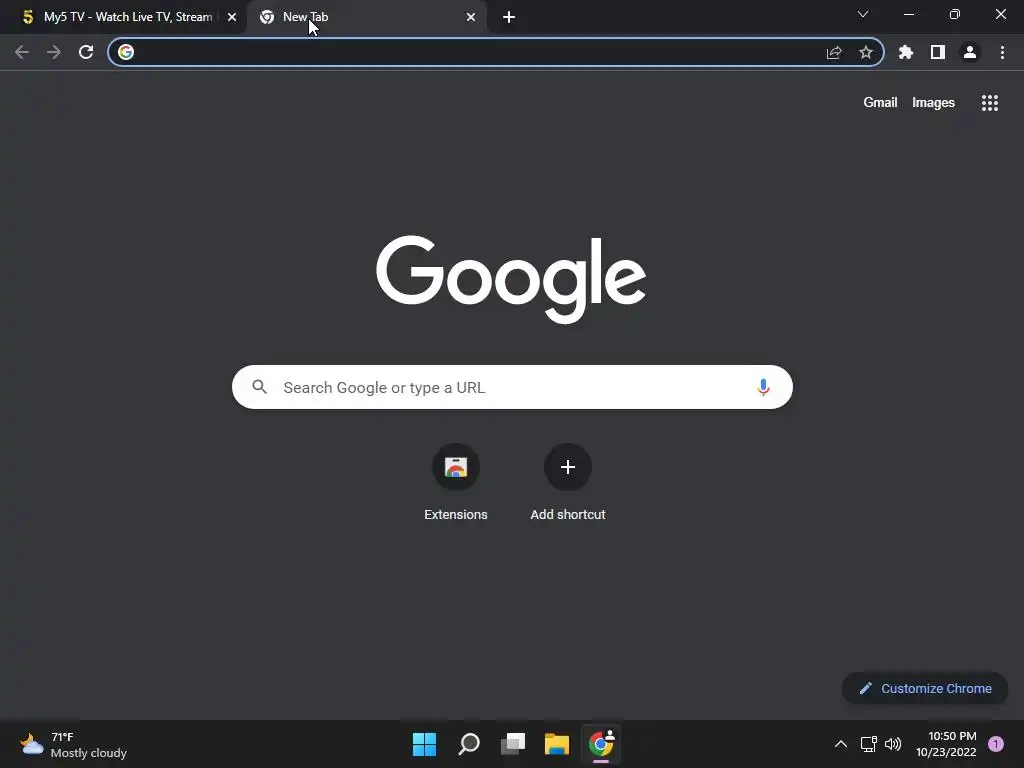Open Google Images link
The width and height of the screenshot is (1024, 768).
[933, 103]
